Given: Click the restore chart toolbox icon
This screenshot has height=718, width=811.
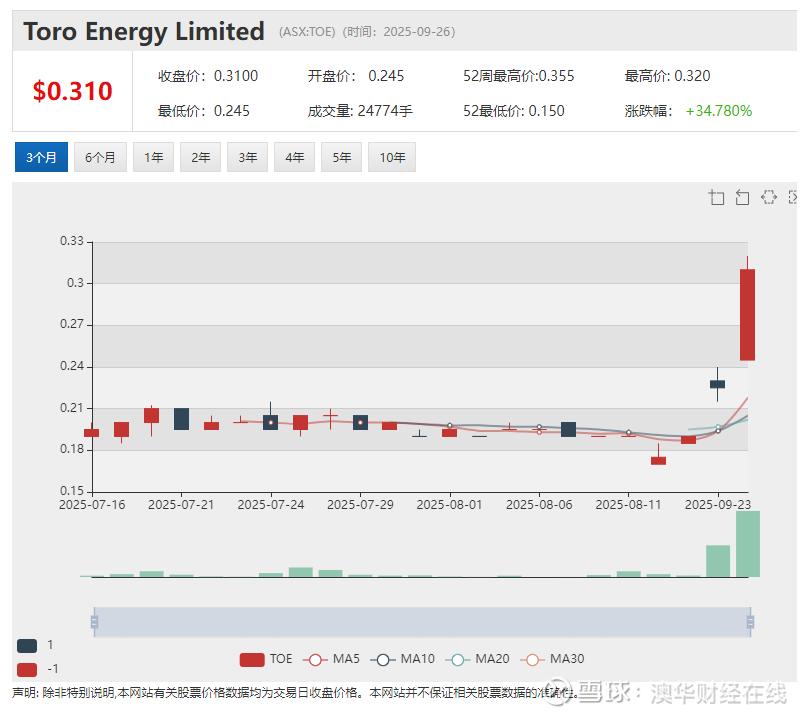Looking at the screenshot, I should (x=769, y=197).
